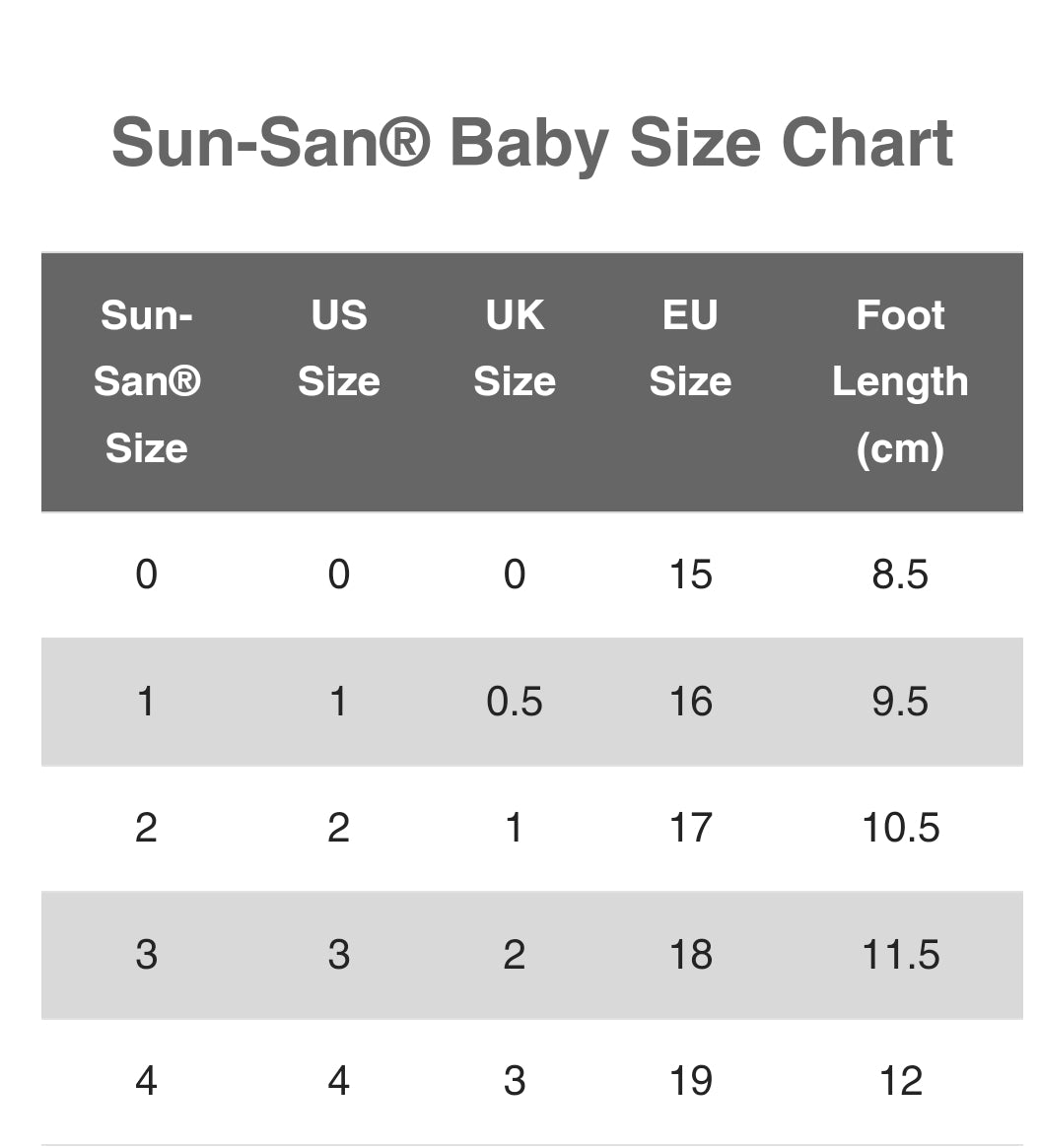Click the UK Size column header

(514, 348)
